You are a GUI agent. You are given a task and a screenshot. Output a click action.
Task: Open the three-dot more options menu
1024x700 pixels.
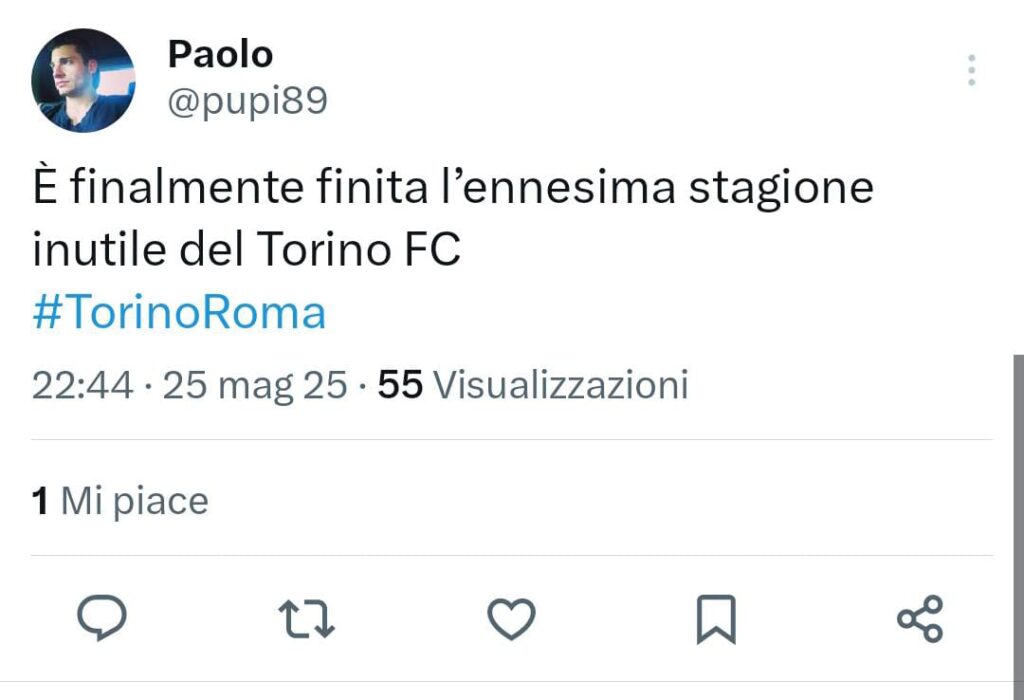point(971,71)
